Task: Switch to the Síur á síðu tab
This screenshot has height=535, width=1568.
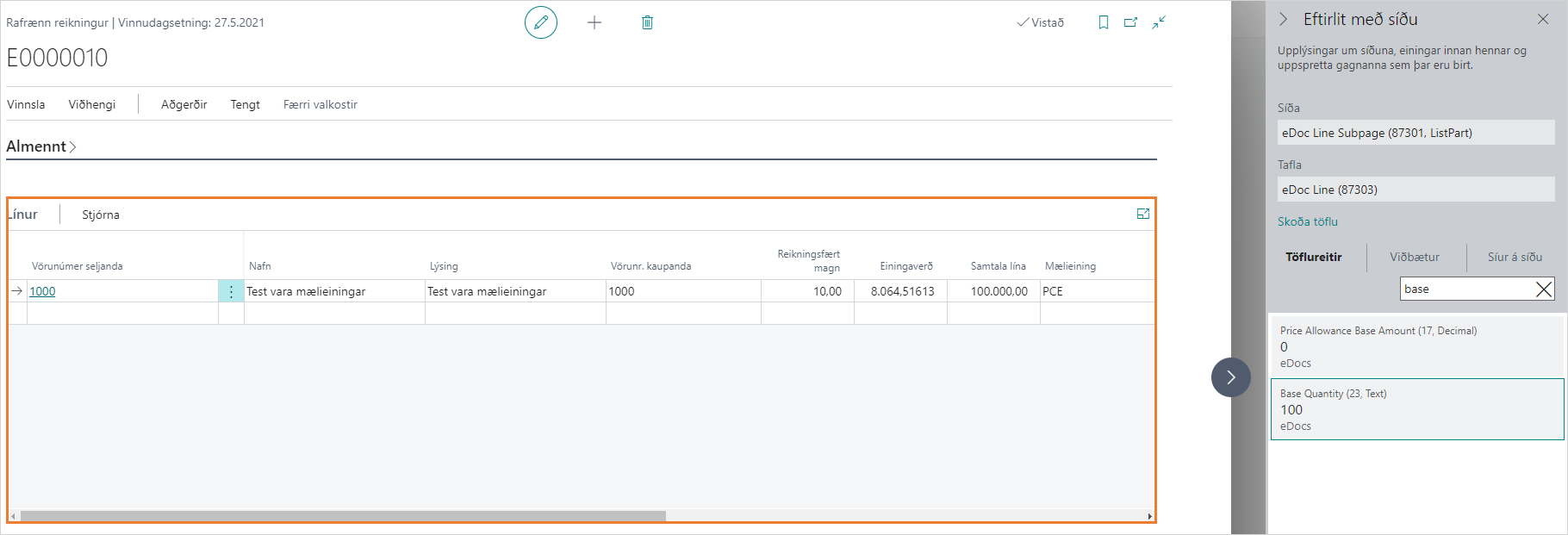Action: pyautogui.click(x=1514, y=257)
